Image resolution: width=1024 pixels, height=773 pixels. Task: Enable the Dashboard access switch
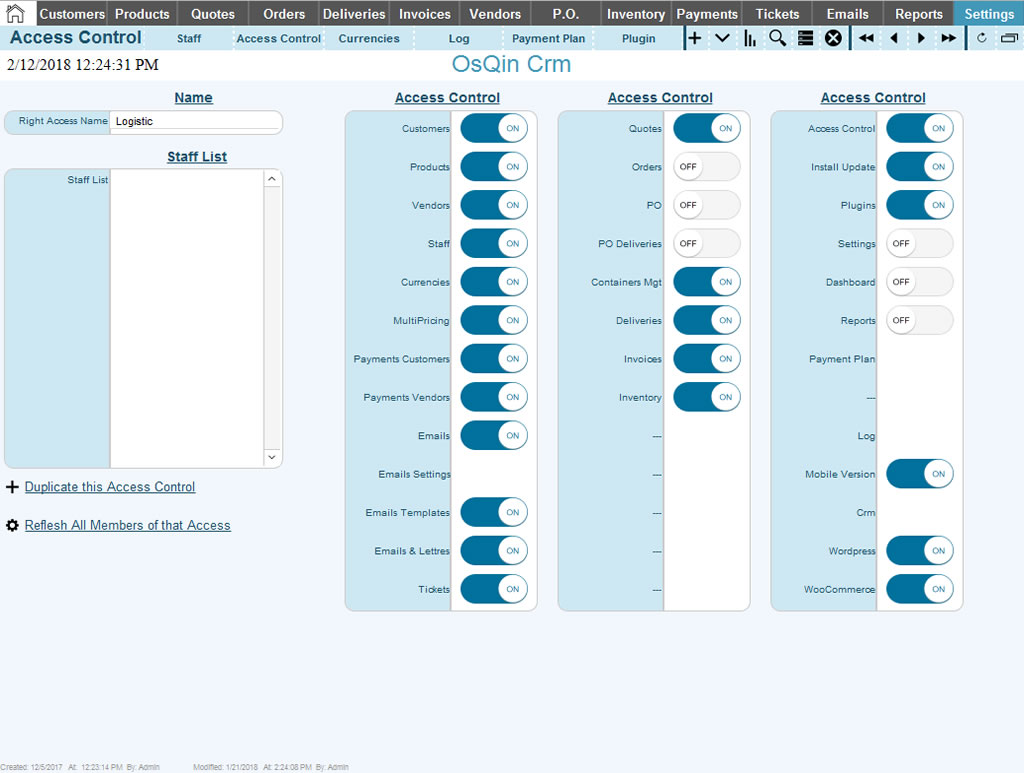tap(920, 282)
